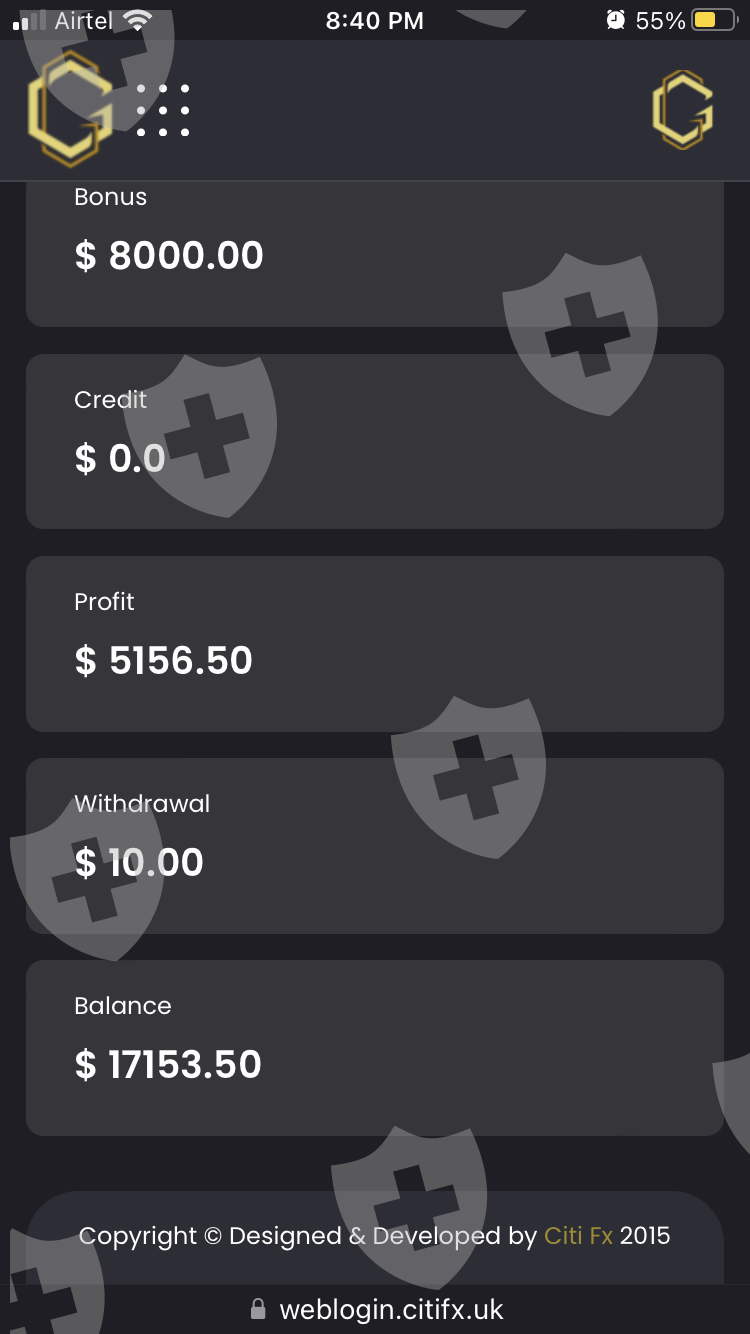Viewport: 750px width, 1334px height.
Task: Tap the padlock icon in address bar
Action: [x=258, y=1309]
